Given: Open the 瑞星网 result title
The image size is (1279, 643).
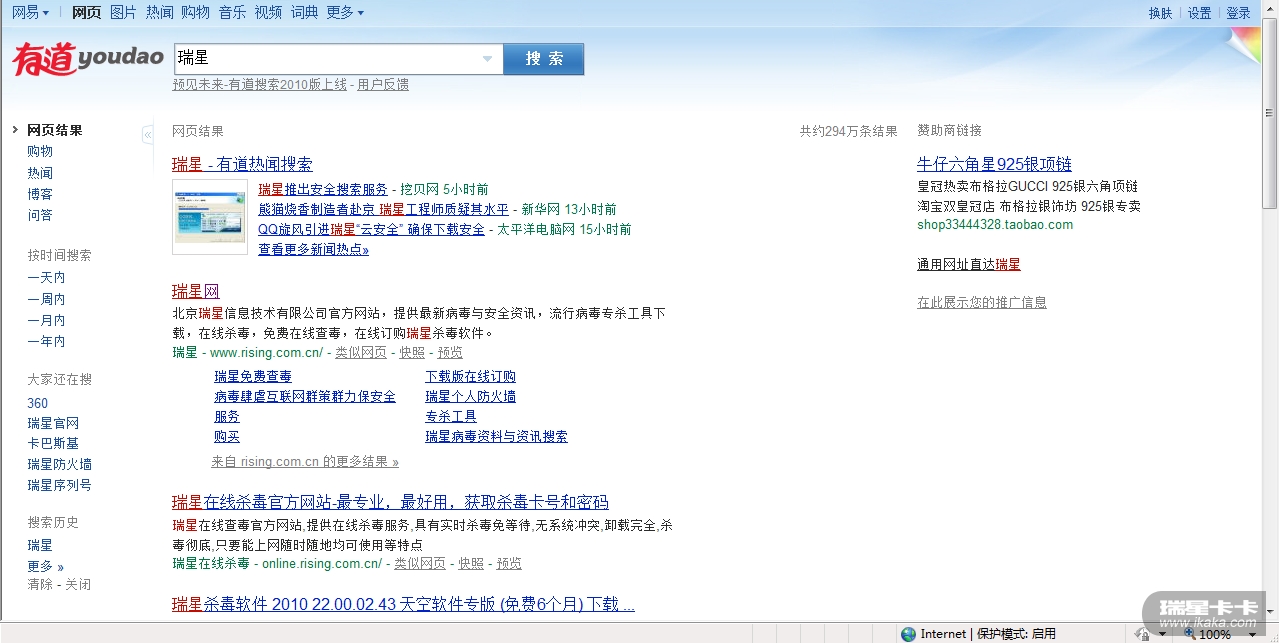Looking at the screenshot, I should (x=195, y=291).
